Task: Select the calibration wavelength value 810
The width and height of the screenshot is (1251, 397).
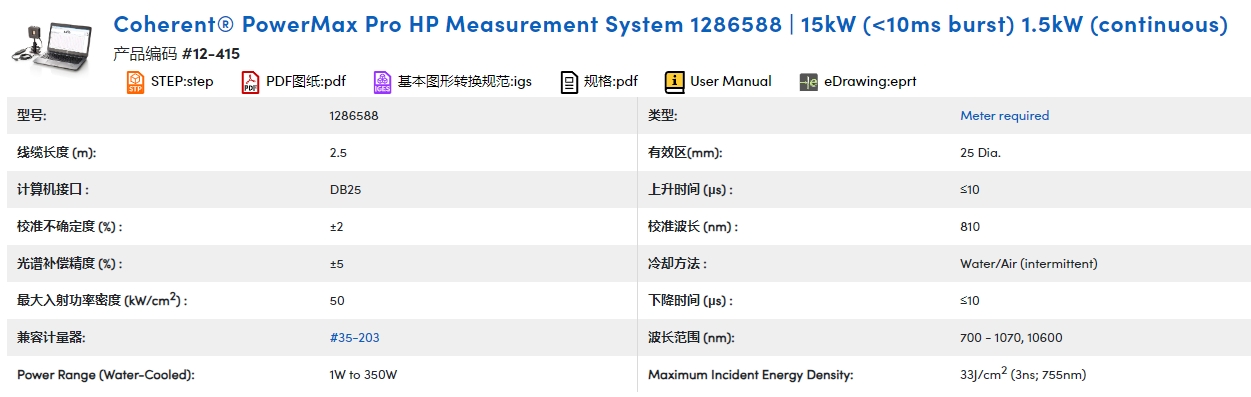Action: pos(970,227)
